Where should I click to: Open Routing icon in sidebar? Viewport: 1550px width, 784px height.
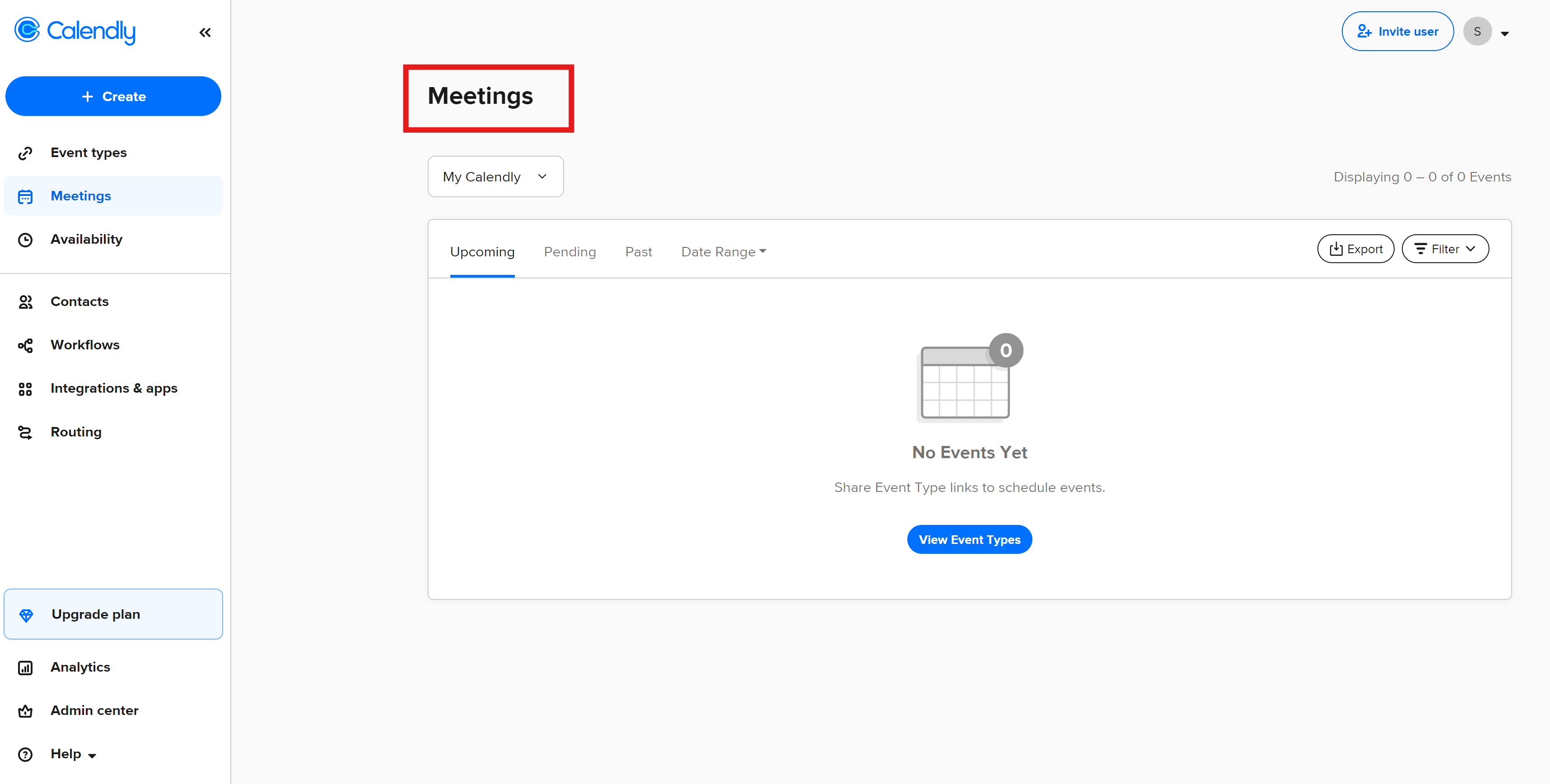click(x=25, y=432)
